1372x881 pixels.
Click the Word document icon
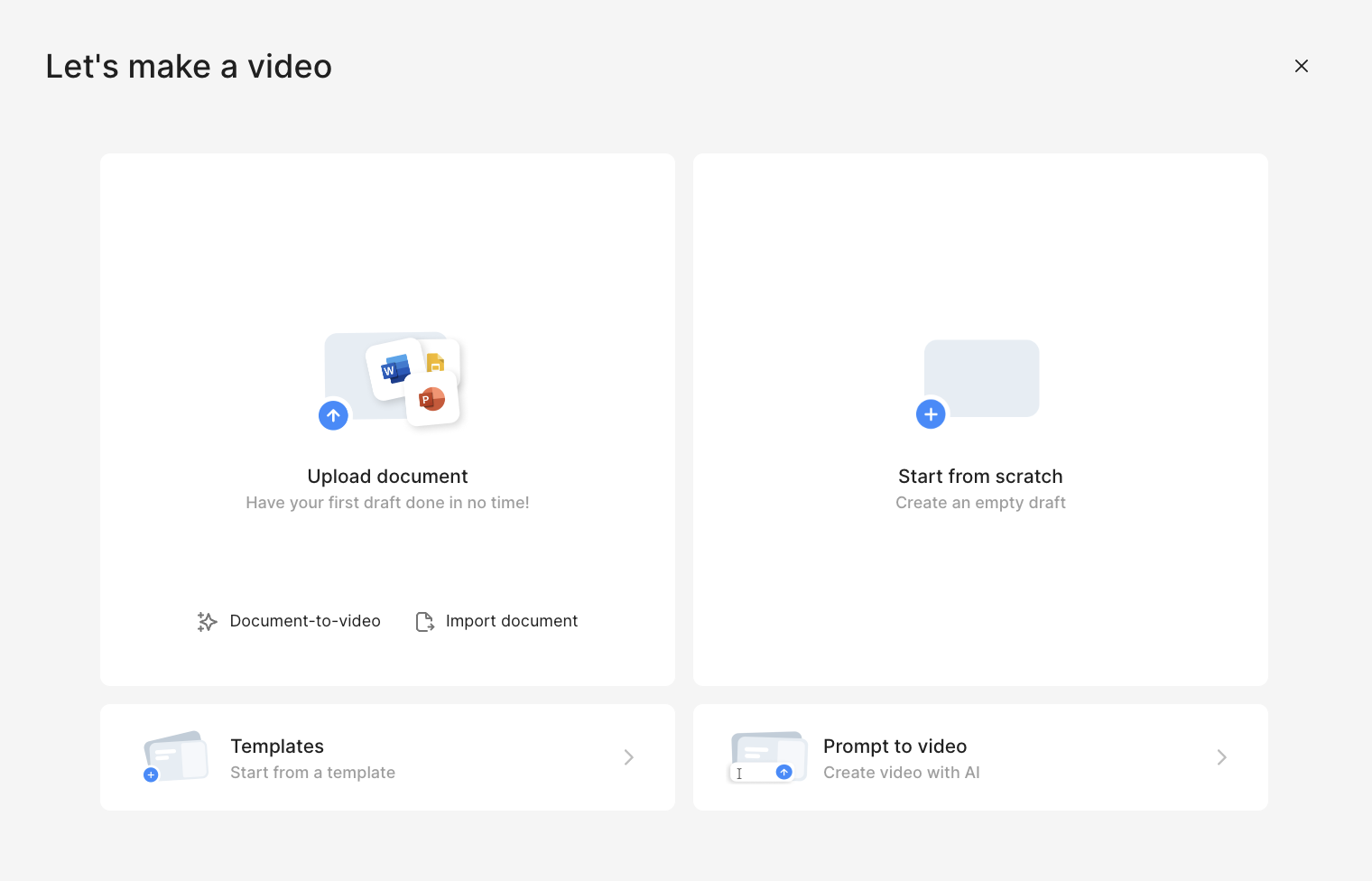click(x=395, y=369)
